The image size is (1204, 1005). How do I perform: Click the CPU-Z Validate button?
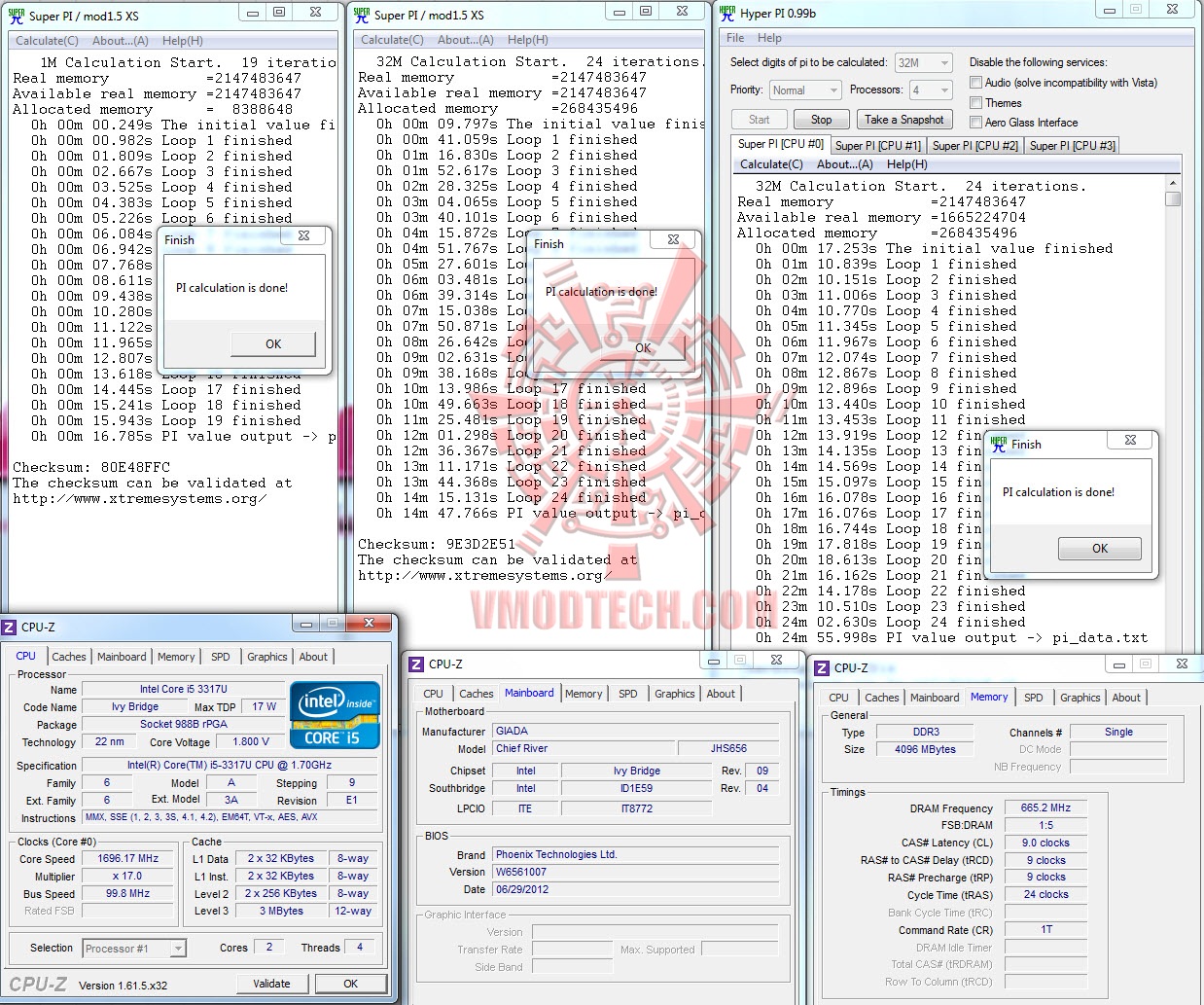click(271, 984)
